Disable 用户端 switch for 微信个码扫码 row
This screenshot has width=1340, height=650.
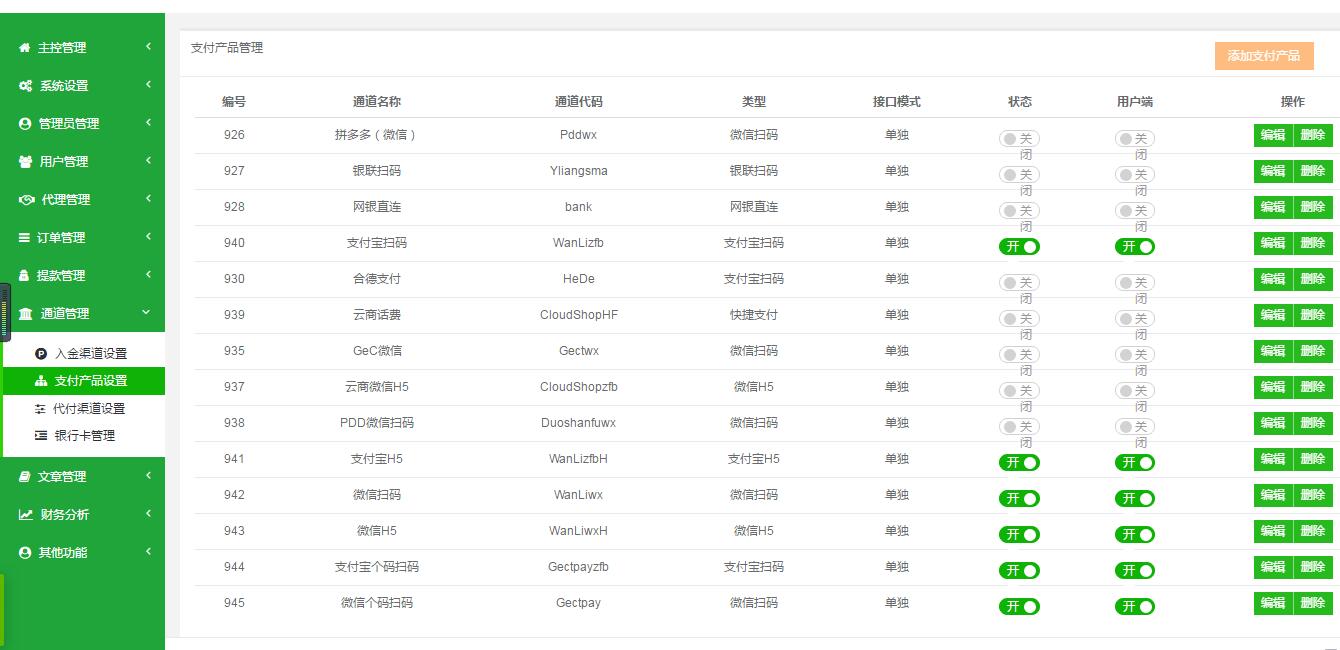coord(1134,606)
